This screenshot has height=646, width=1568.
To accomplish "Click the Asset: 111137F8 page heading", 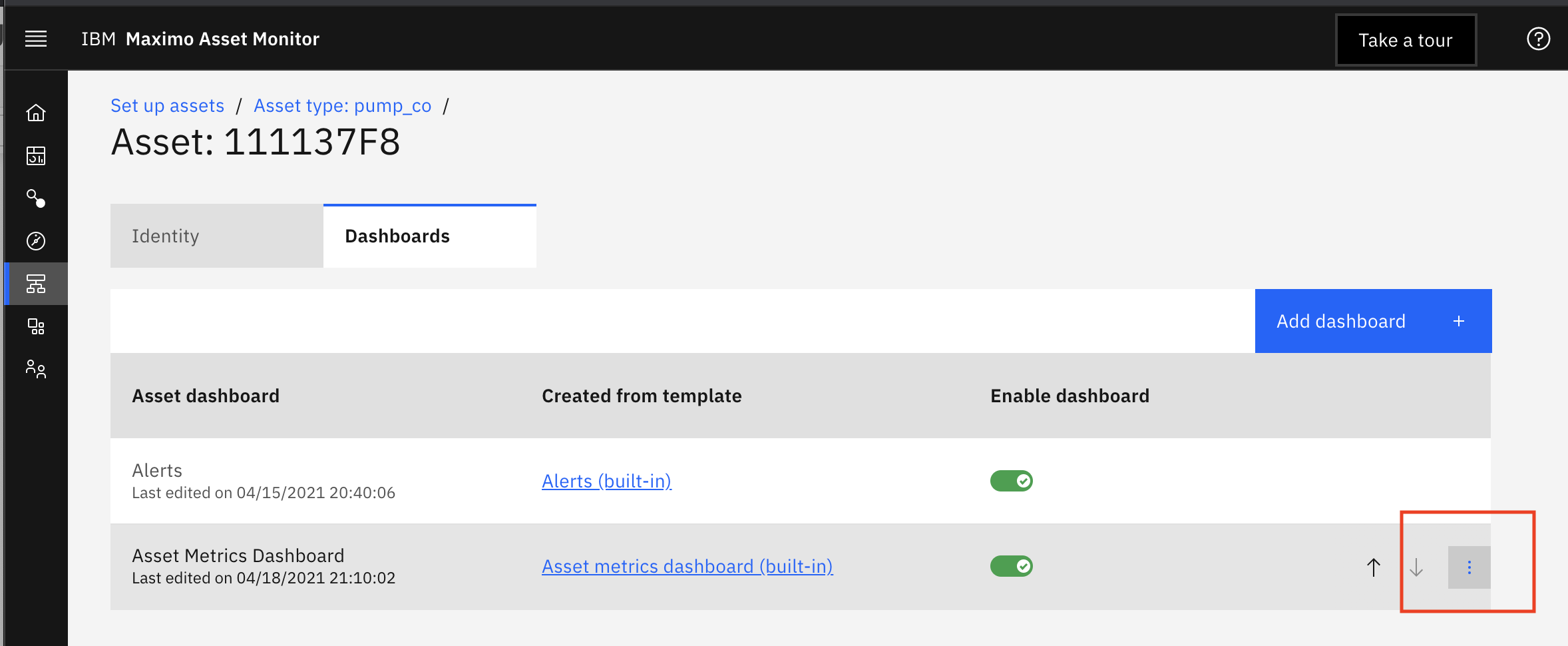I will coord(256,142).
